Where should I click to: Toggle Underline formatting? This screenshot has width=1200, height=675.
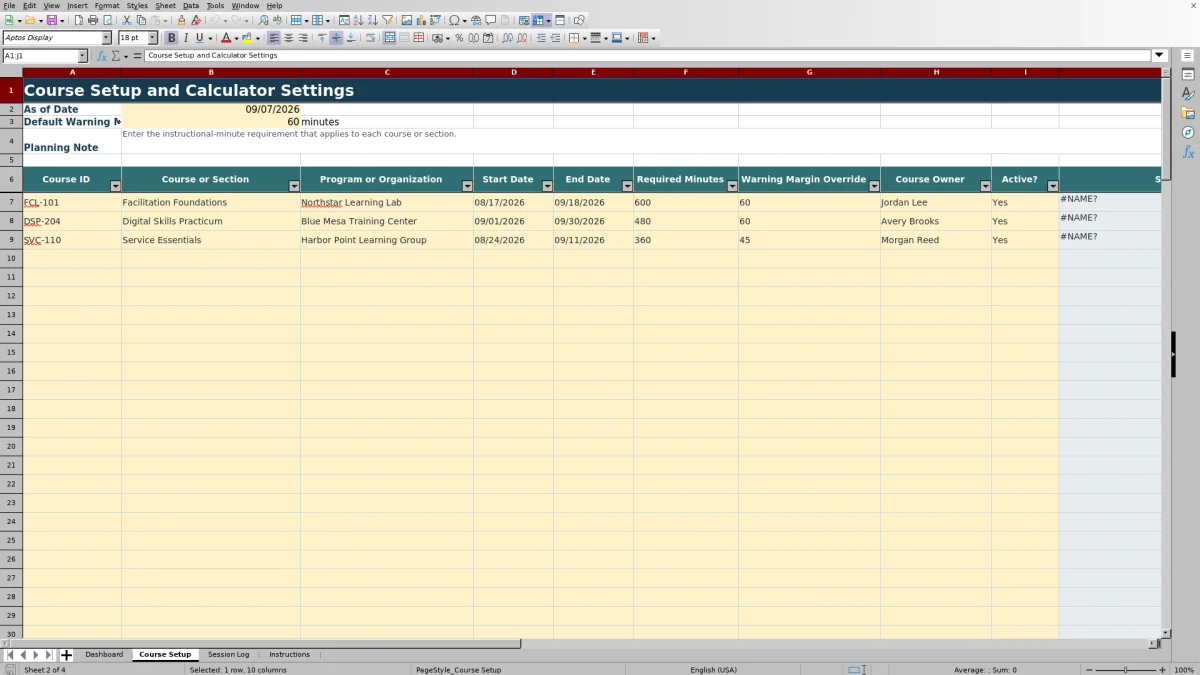pyautogui.click(x=199, y=38)
